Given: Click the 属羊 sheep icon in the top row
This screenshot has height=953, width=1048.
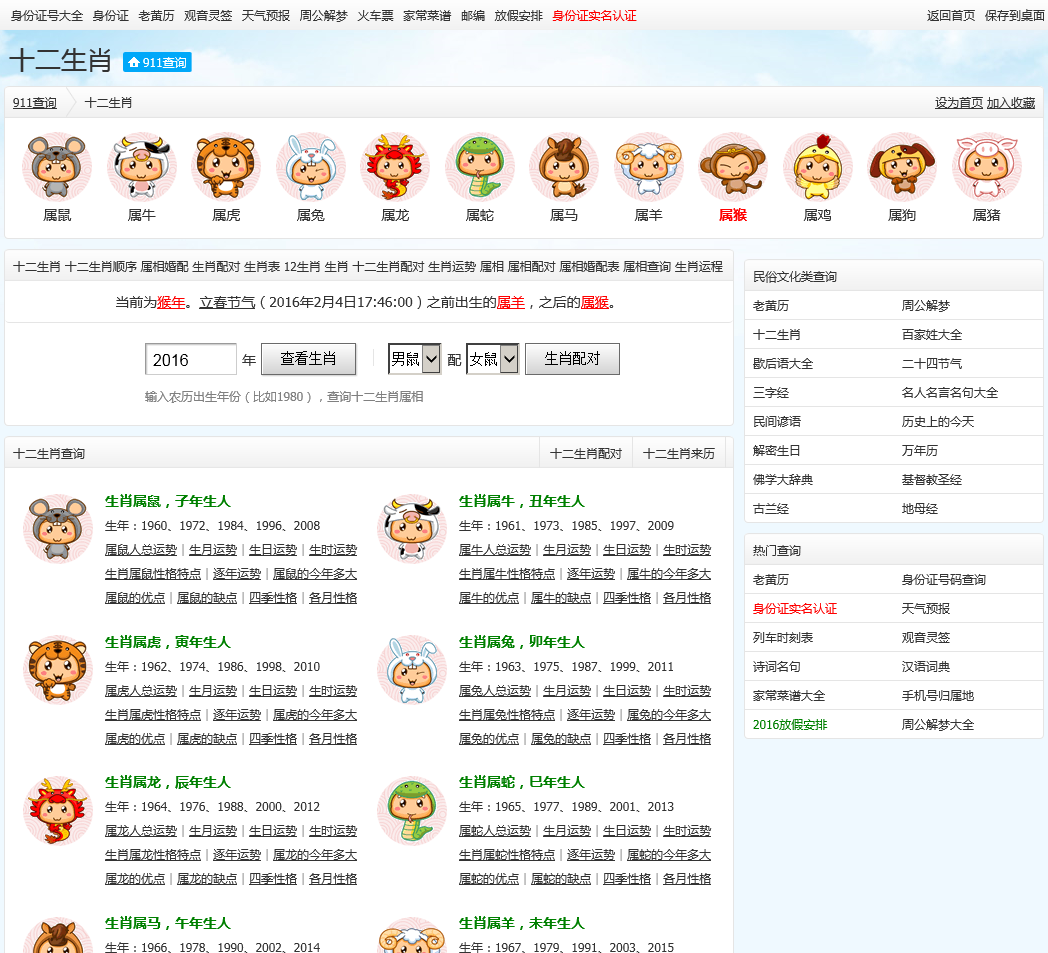Looking at the screenshot, I should [x=649, y=166].
